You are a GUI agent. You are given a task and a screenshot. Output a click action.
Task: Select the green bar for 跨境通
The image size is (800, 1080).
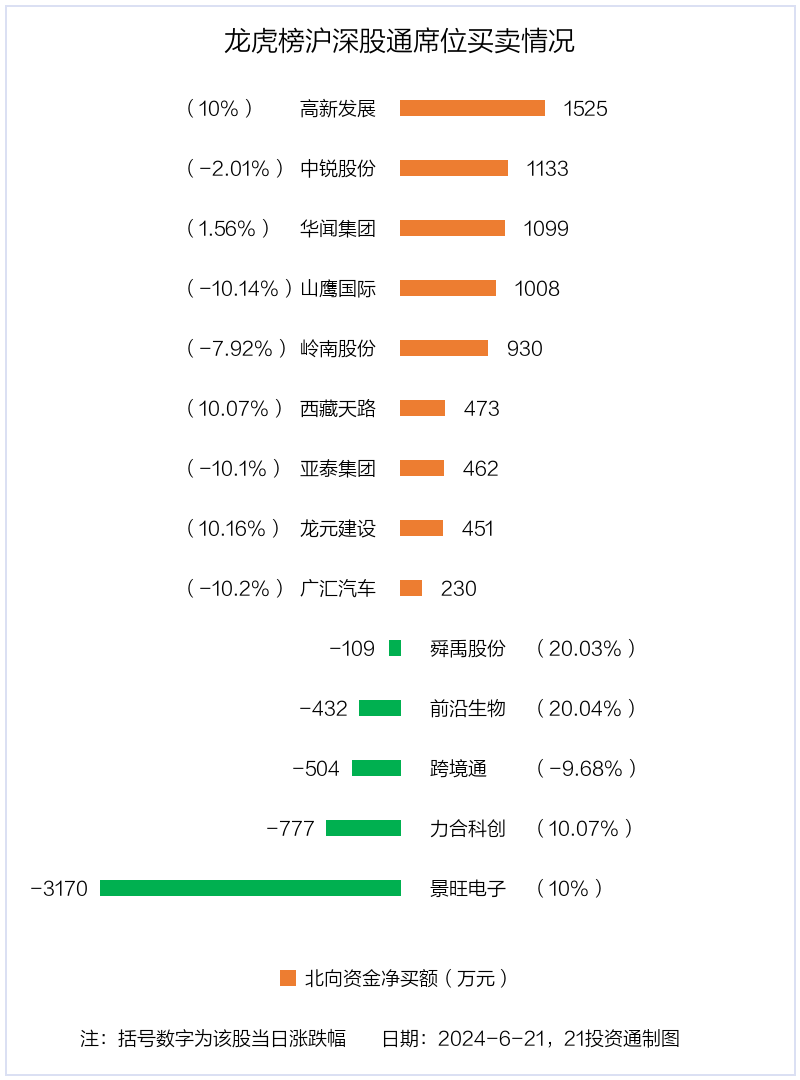[x=376, y=768]
